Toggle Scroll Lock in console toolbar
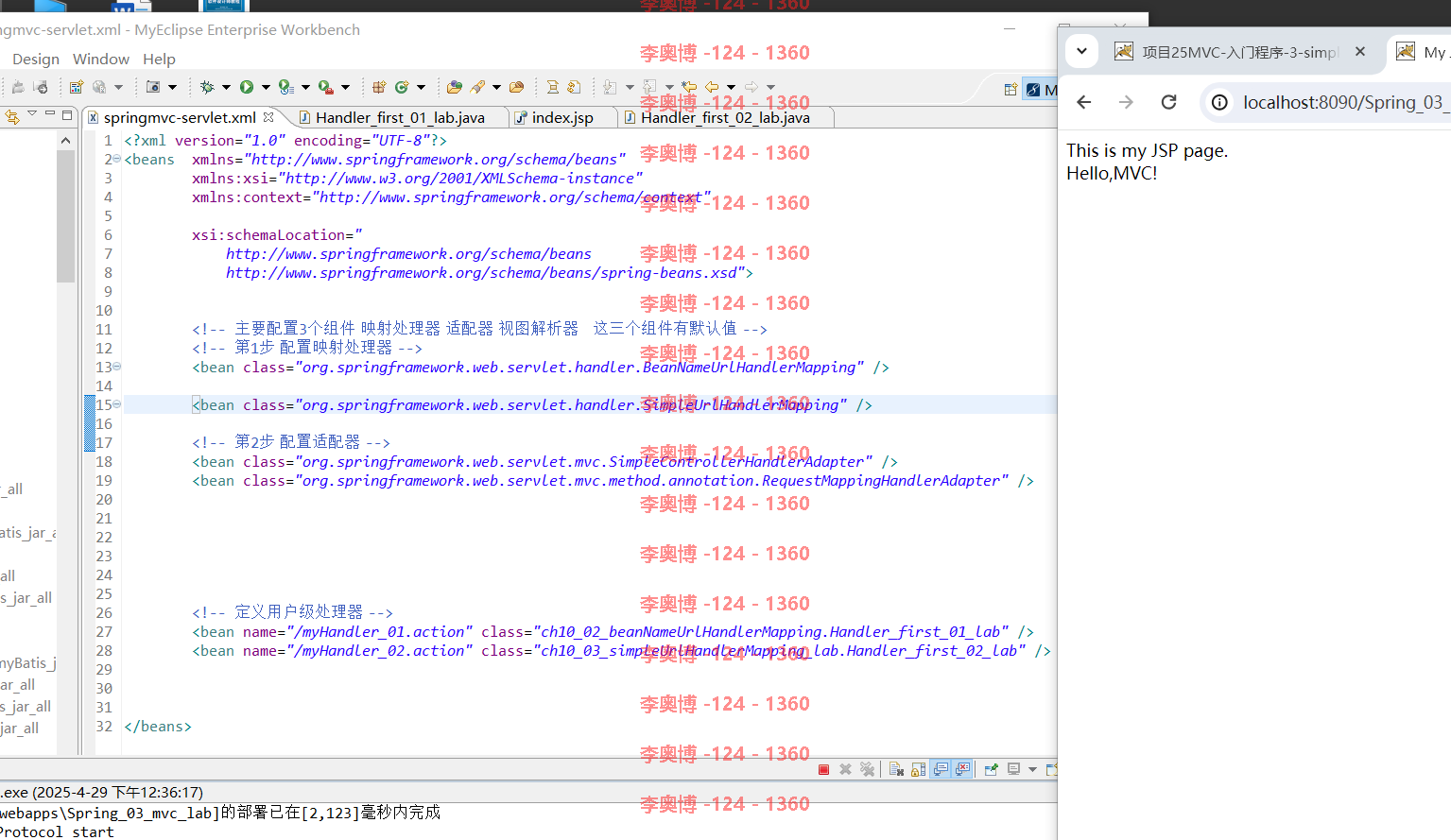The image size is (1451, 840). 918,769
